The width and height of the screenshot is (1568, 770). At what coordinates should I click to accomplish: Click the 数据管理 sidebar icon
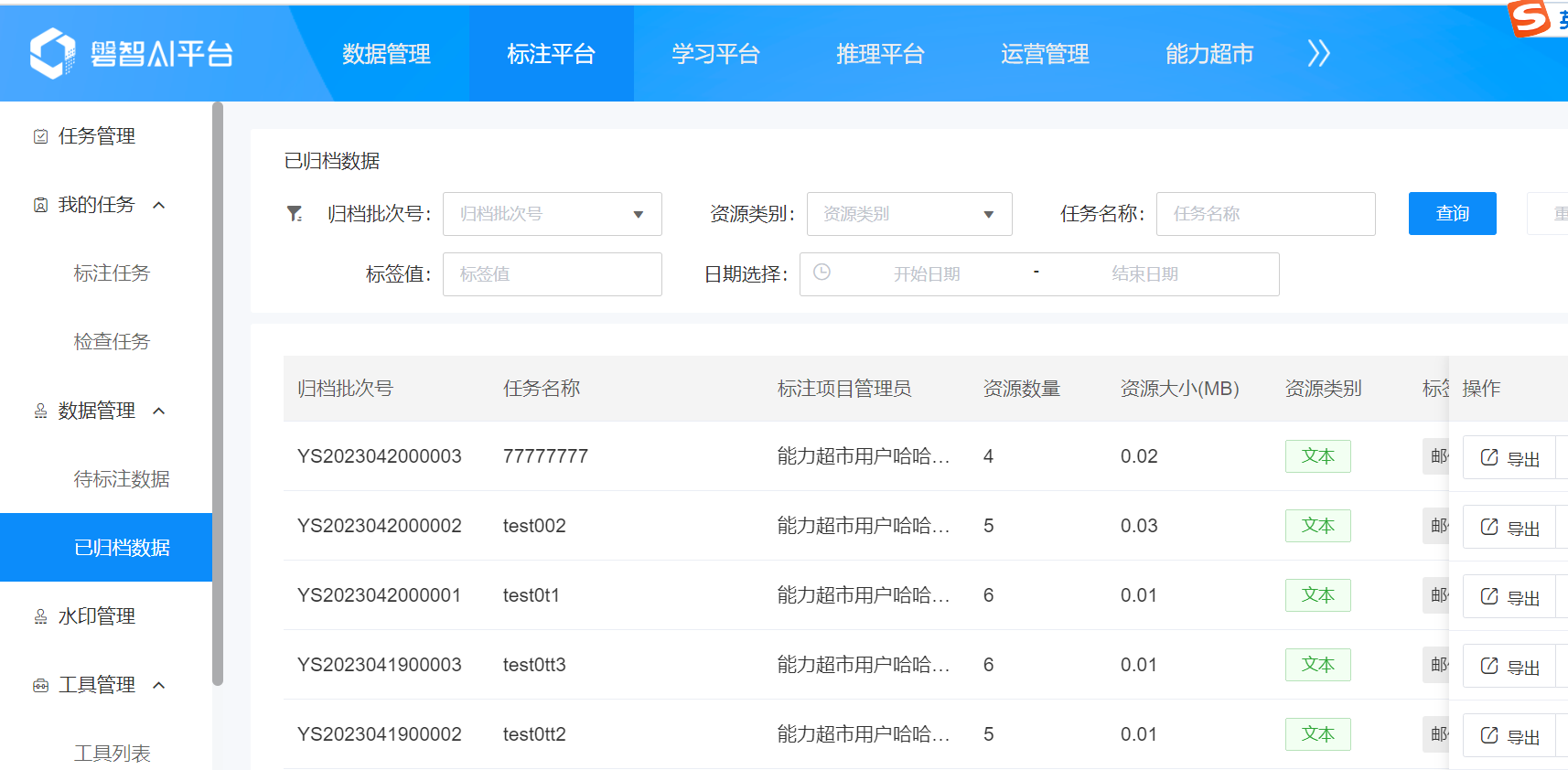(40, 411)
